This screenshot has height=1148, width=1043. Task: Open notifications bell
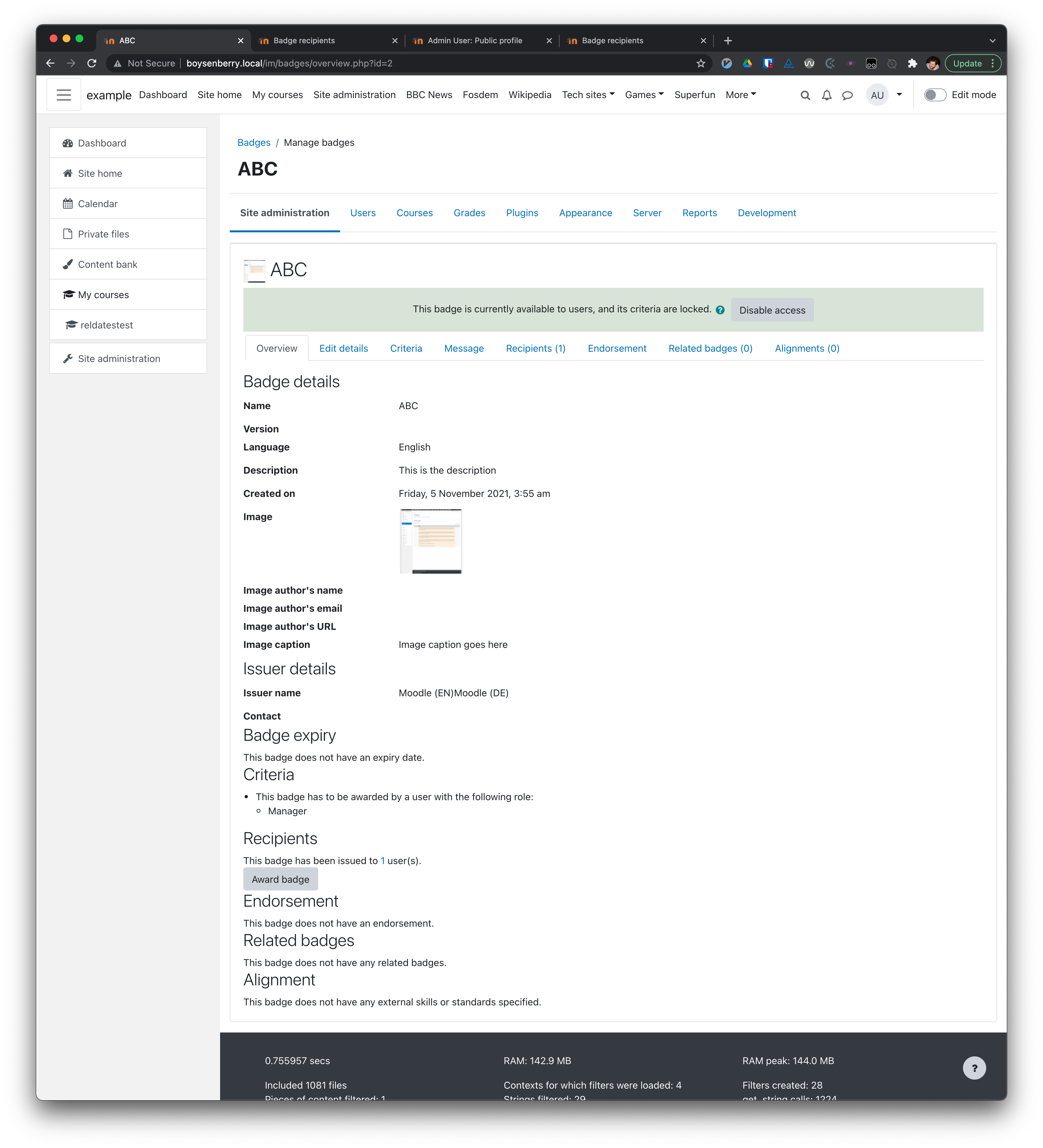826,95
